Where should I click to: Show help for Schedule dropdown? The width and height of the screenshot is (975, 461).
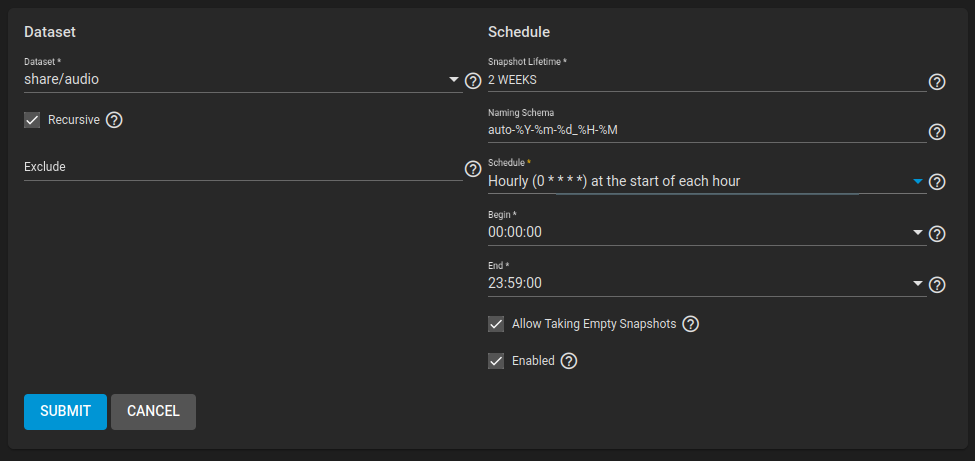[937, 182]
